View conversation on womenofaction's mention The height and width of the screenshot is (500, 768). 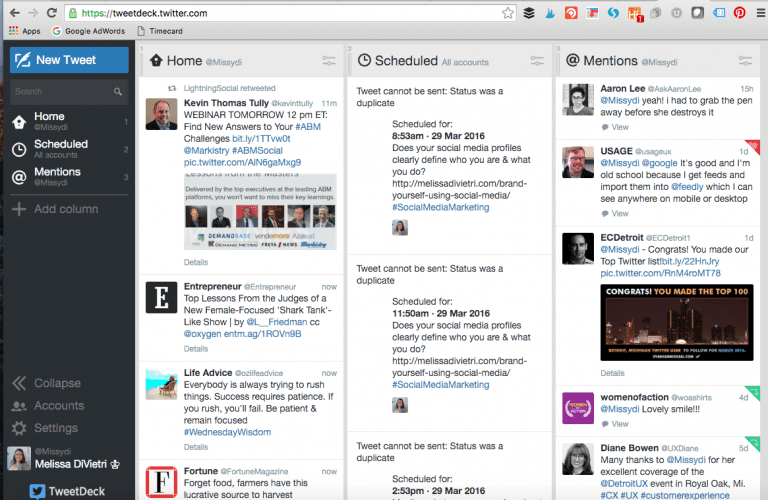click(615, 424)
